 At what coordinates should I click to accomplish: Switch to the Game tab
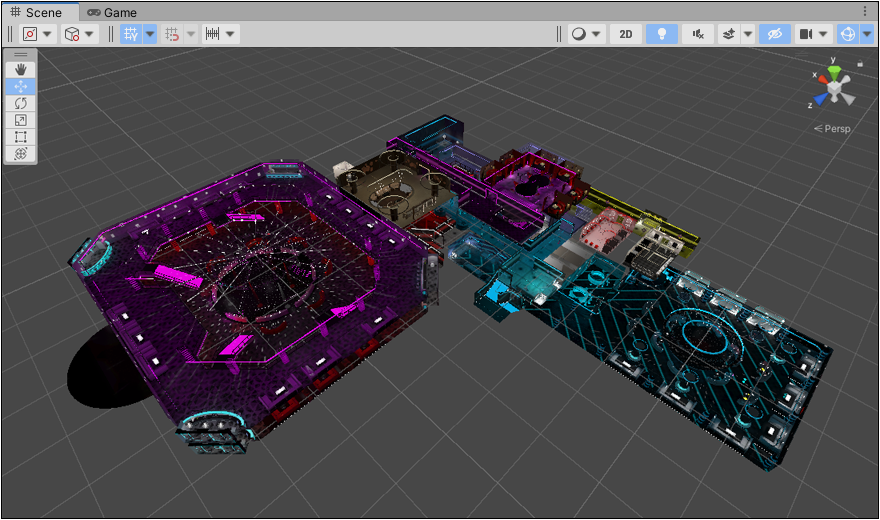[111, 13]
